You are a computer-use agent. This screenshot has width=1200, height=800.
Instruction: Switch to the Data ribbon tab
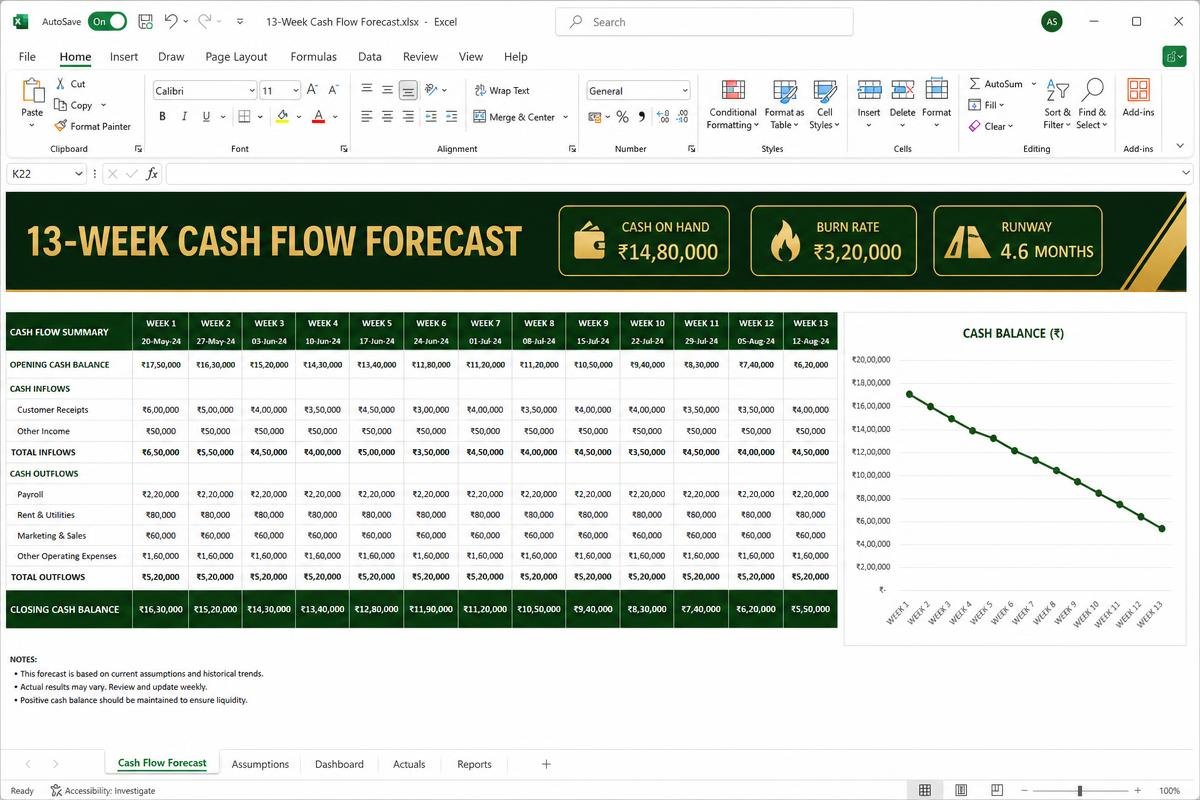pos(370,57)
